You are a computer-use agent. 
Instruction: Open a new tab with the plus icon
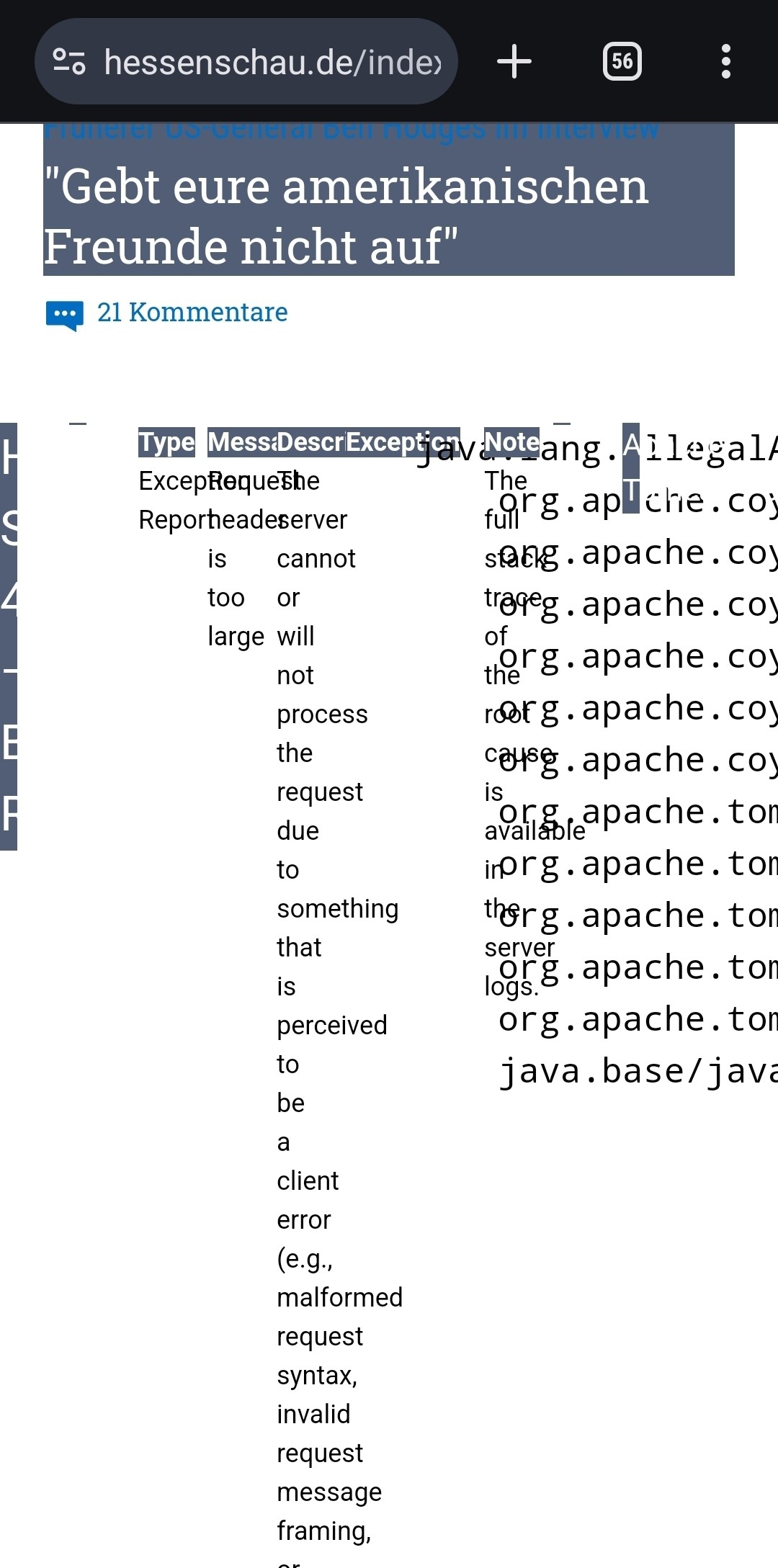(514, 62)
